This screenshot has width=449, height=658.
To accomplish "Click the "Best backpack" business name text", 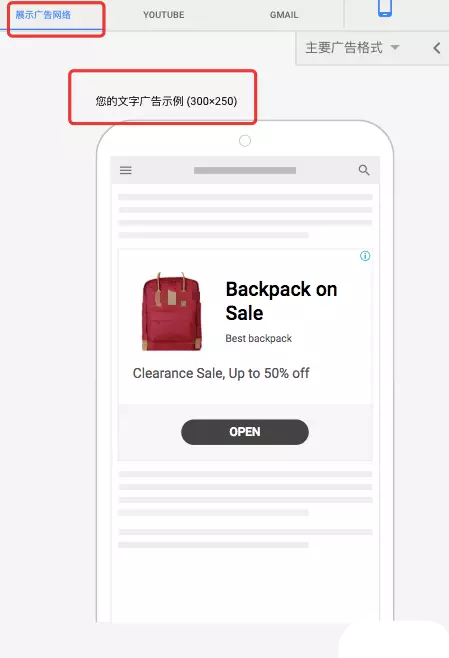I will [x=258, y=339].
